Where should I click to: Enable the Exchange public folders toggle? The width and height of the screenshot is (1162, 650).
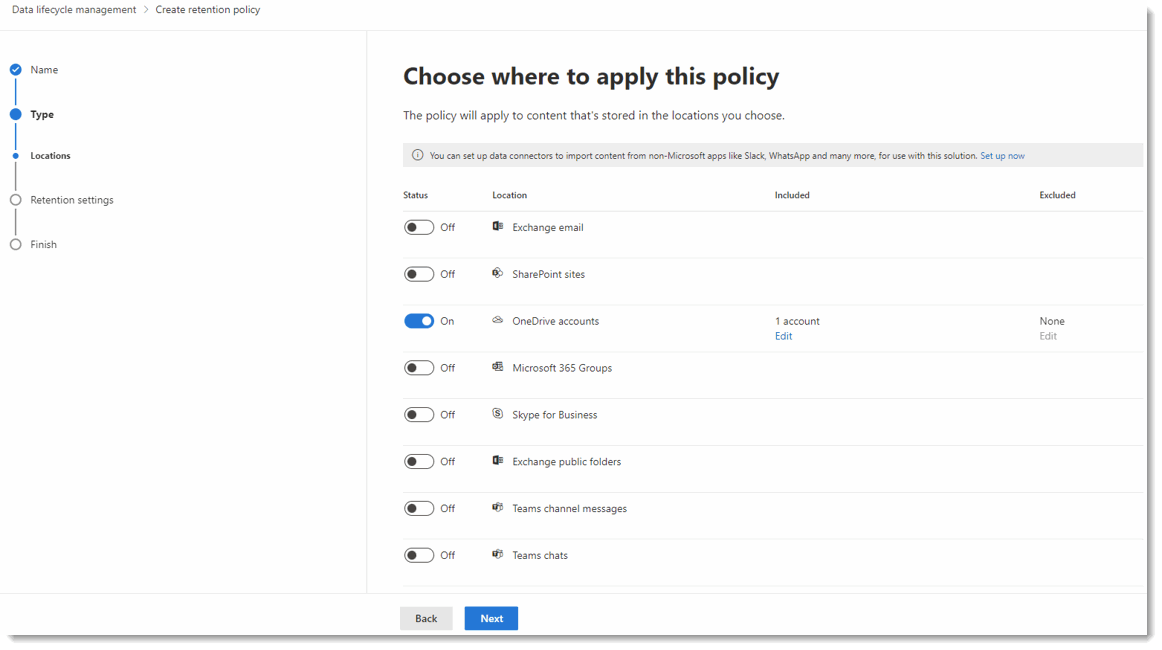(x=419, y=462)
